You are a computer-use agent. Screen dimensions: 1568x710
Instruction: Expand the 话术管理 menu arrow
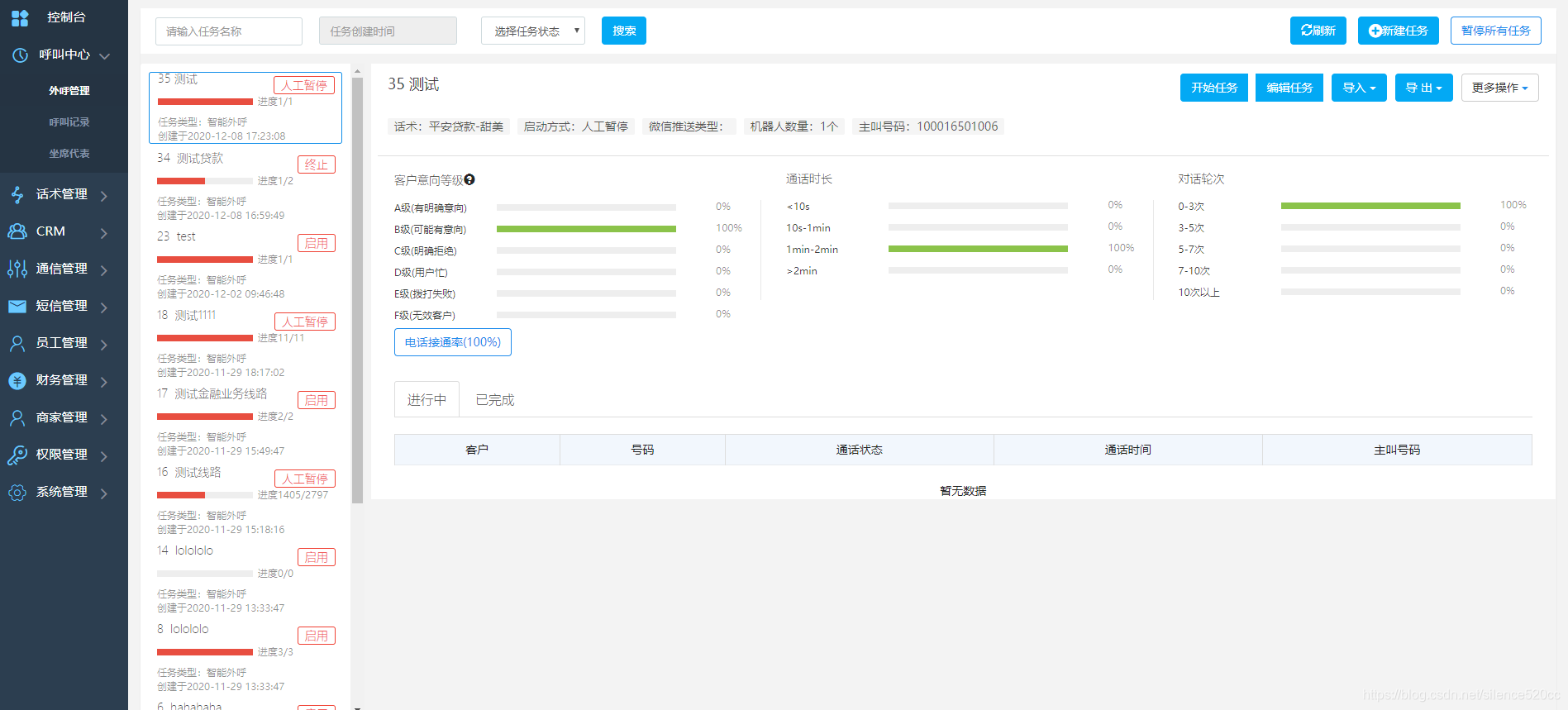click(x=104, y=195)
